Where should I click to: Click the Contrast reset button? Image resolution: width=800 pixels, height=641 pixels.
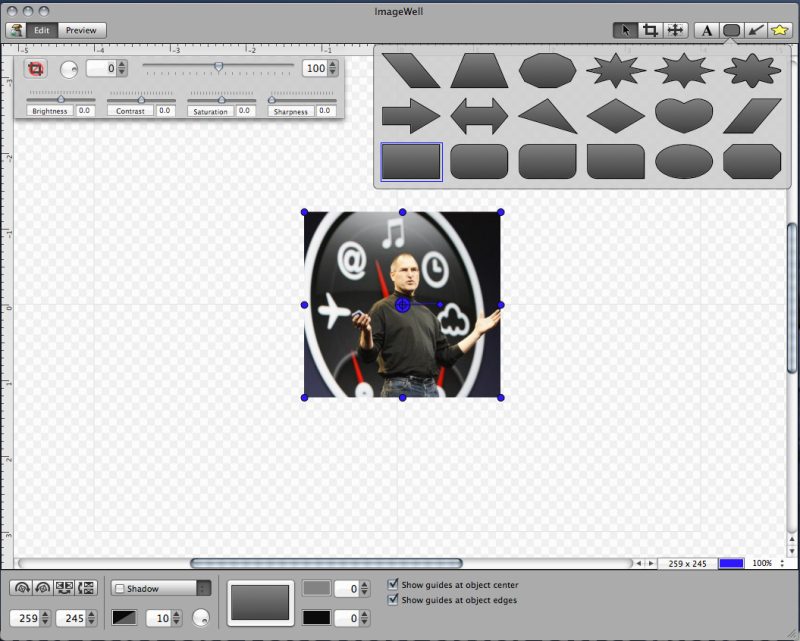tap(131, 111)
